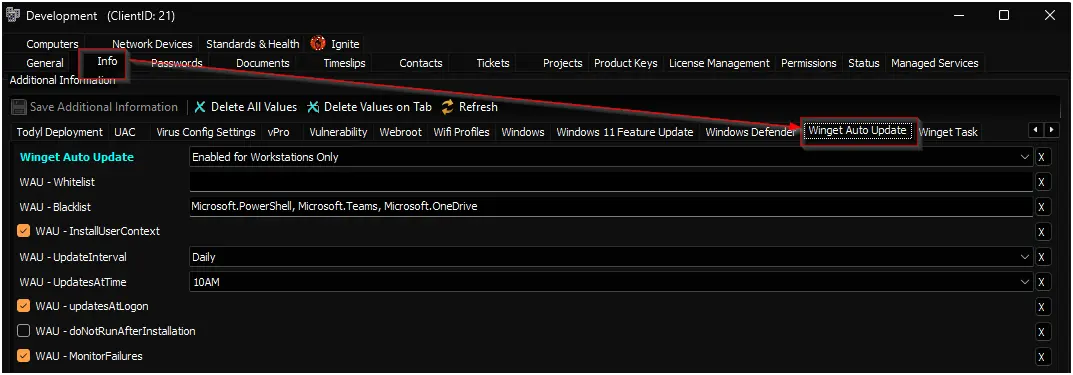Toggle WAU - MonitorFailures checkbox
1073x375 pixels.
tap(24, 356)
